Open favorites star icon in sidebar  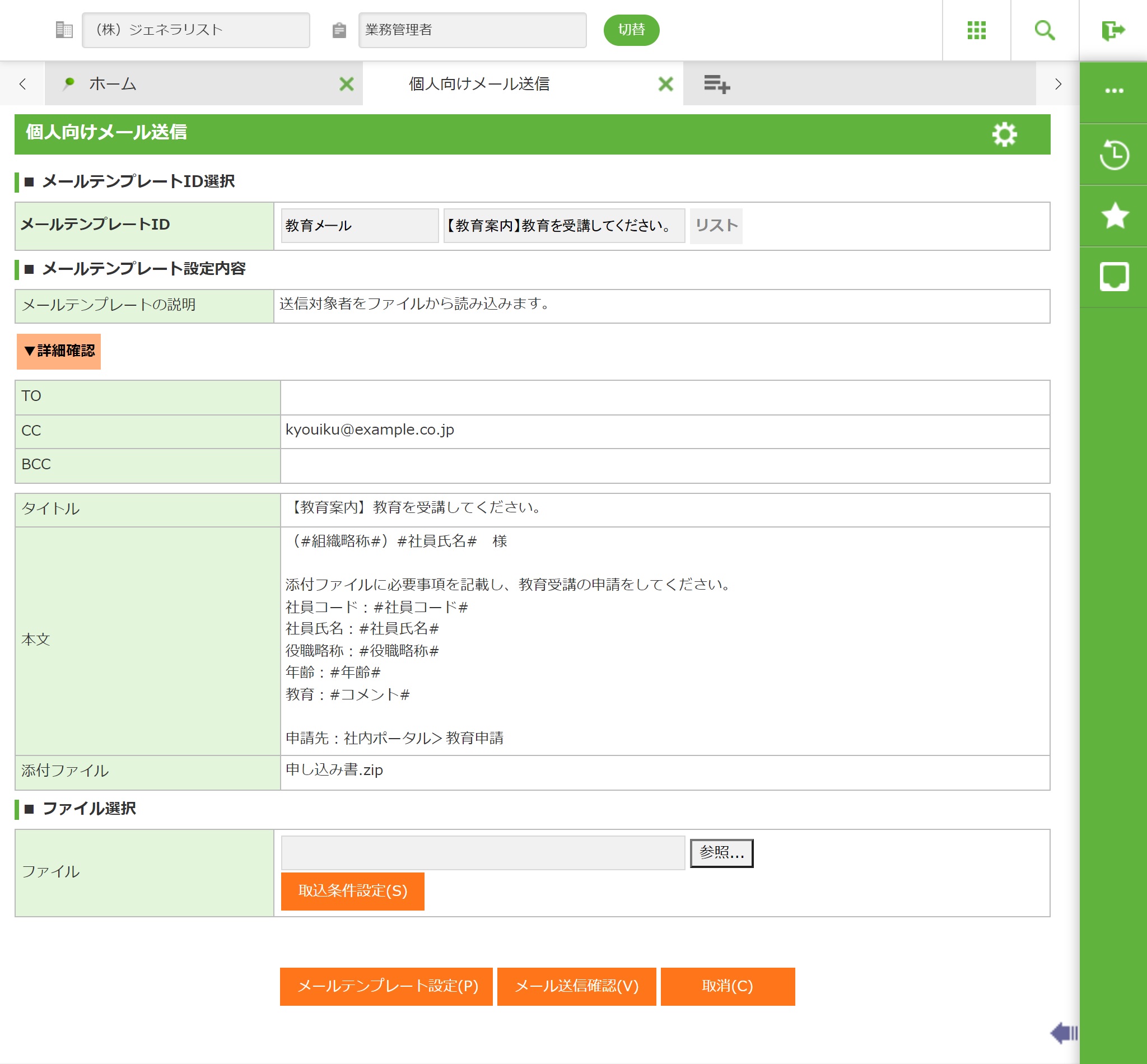point(1114,216)
